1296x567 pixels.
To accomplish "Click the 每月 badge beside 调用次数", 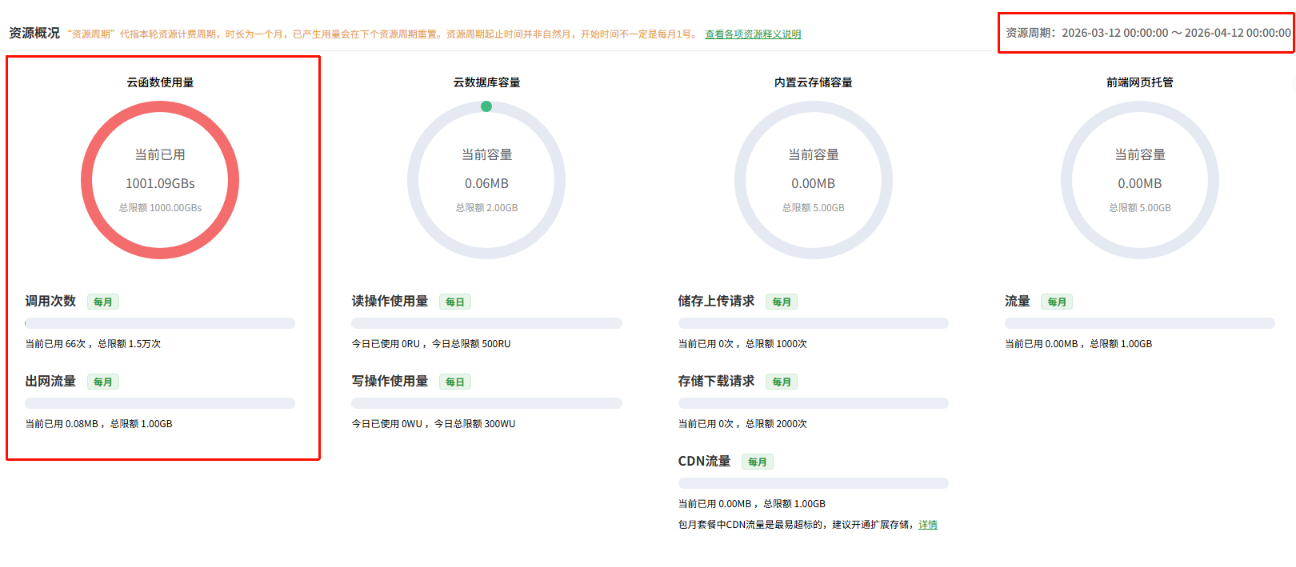I will (x=103, y=302).
